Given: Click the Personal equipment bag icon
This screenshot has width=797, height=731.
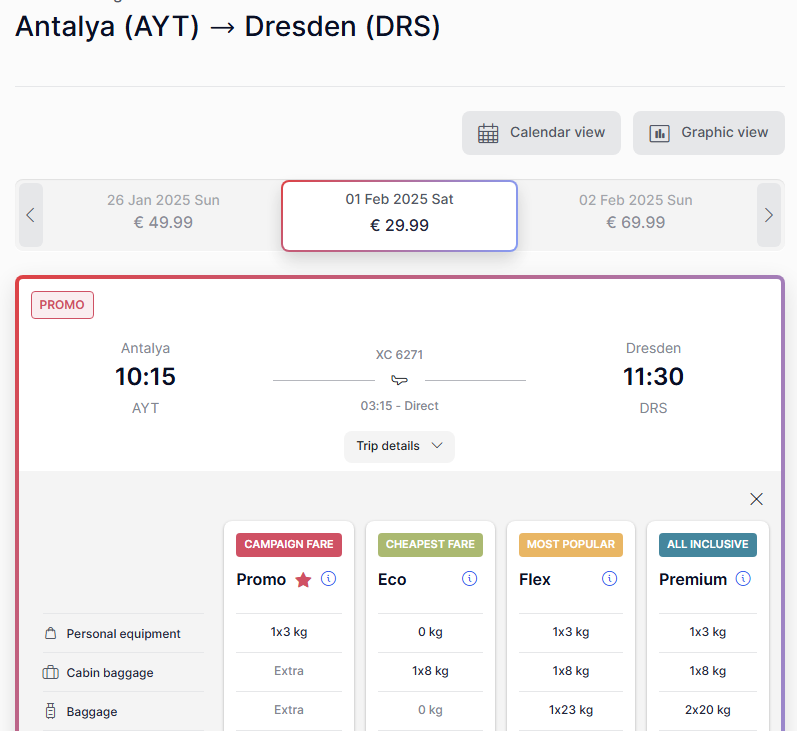Looking at the screenshot, I should click(x=50, y=633).
